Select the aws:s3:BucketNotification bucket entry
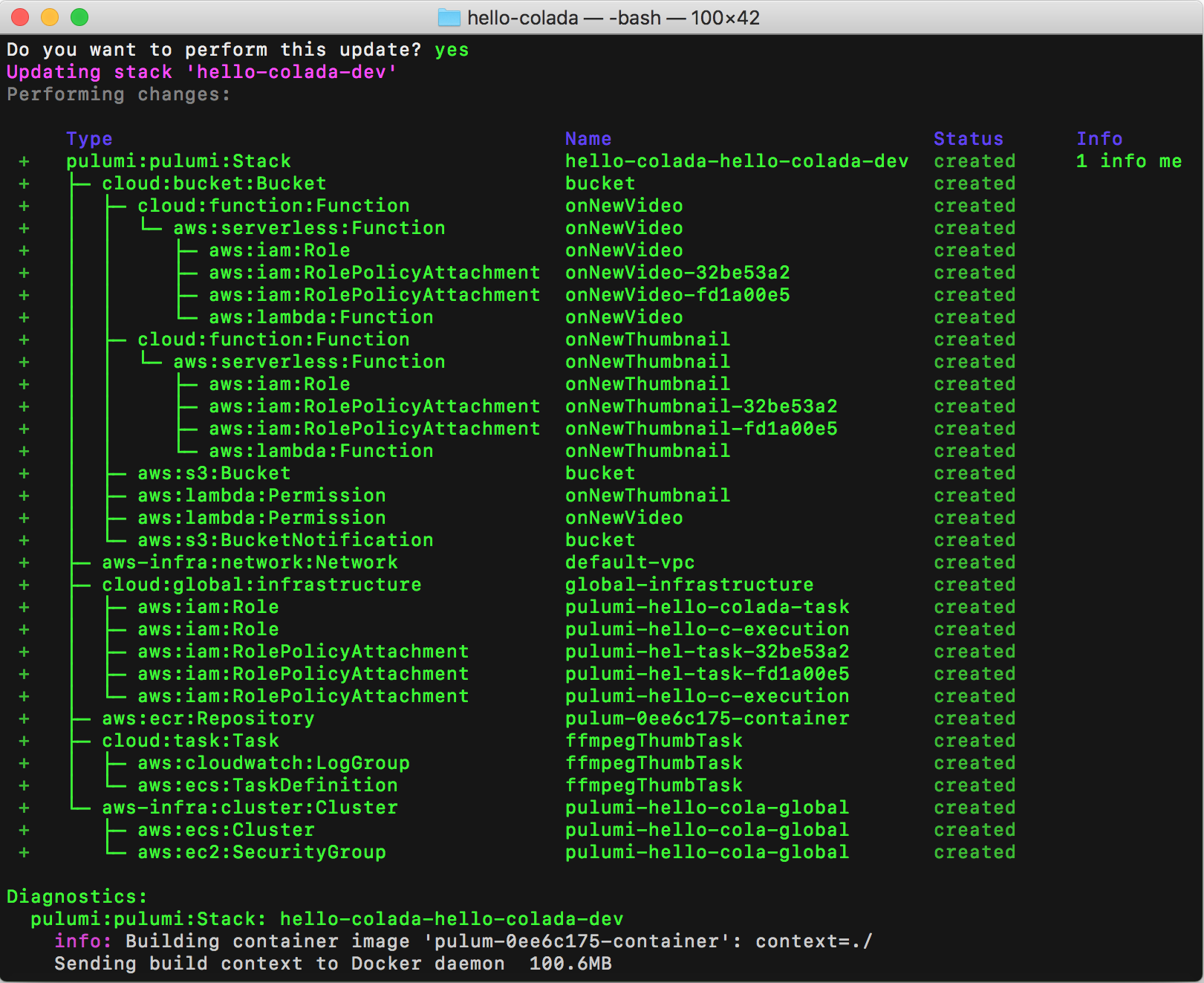Screen dimensions: 1204x983 (599, 540)
